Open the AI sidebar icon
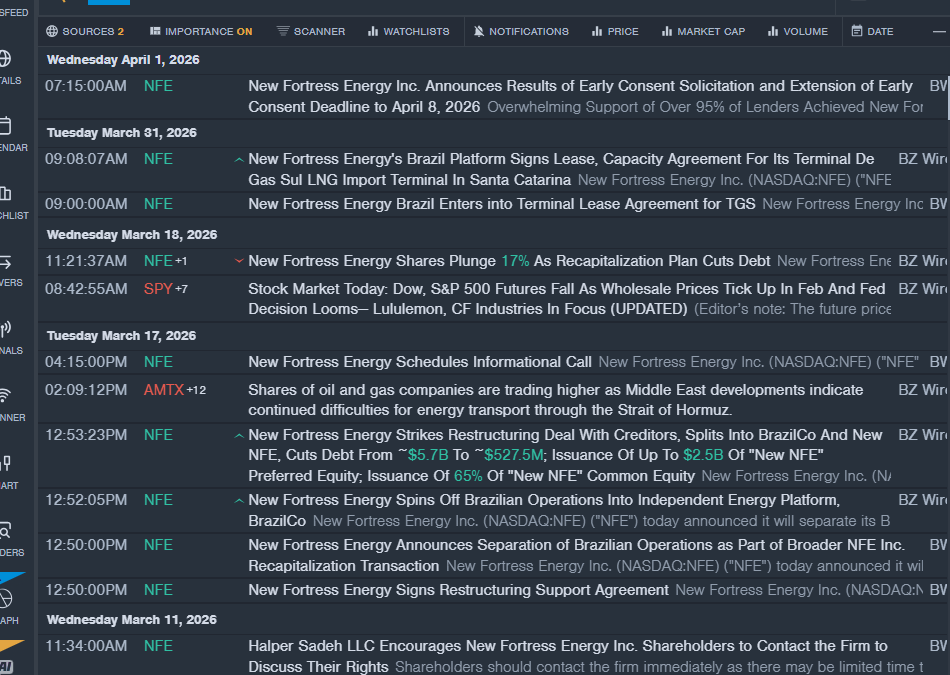Image resolution: width=950 pixels, height=675 pixels. (6, 665)
